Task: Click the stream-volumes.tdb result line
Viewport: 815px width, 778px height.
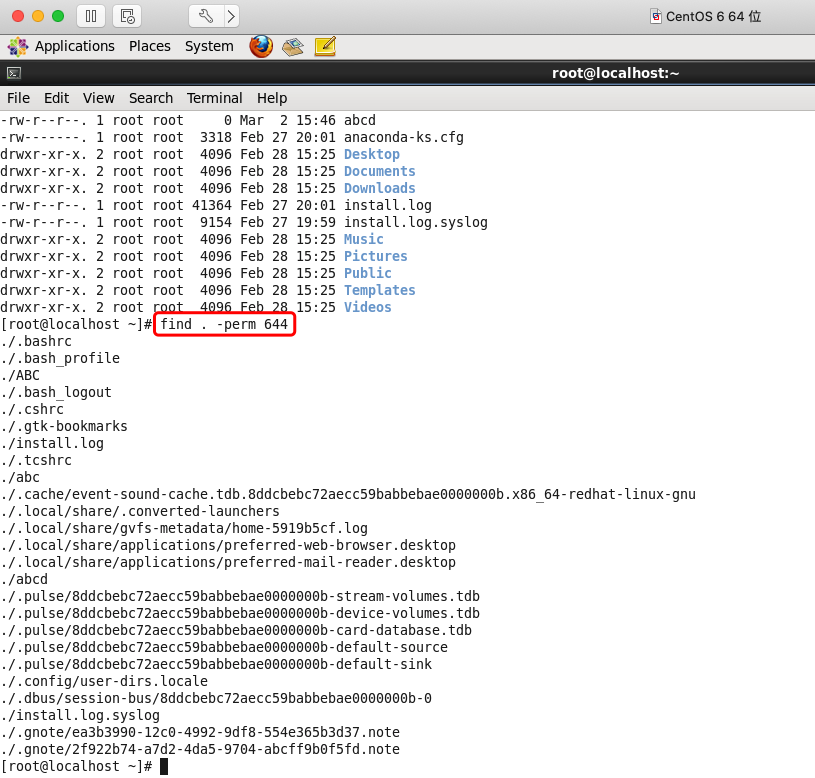Action: [x=240, y=596]
